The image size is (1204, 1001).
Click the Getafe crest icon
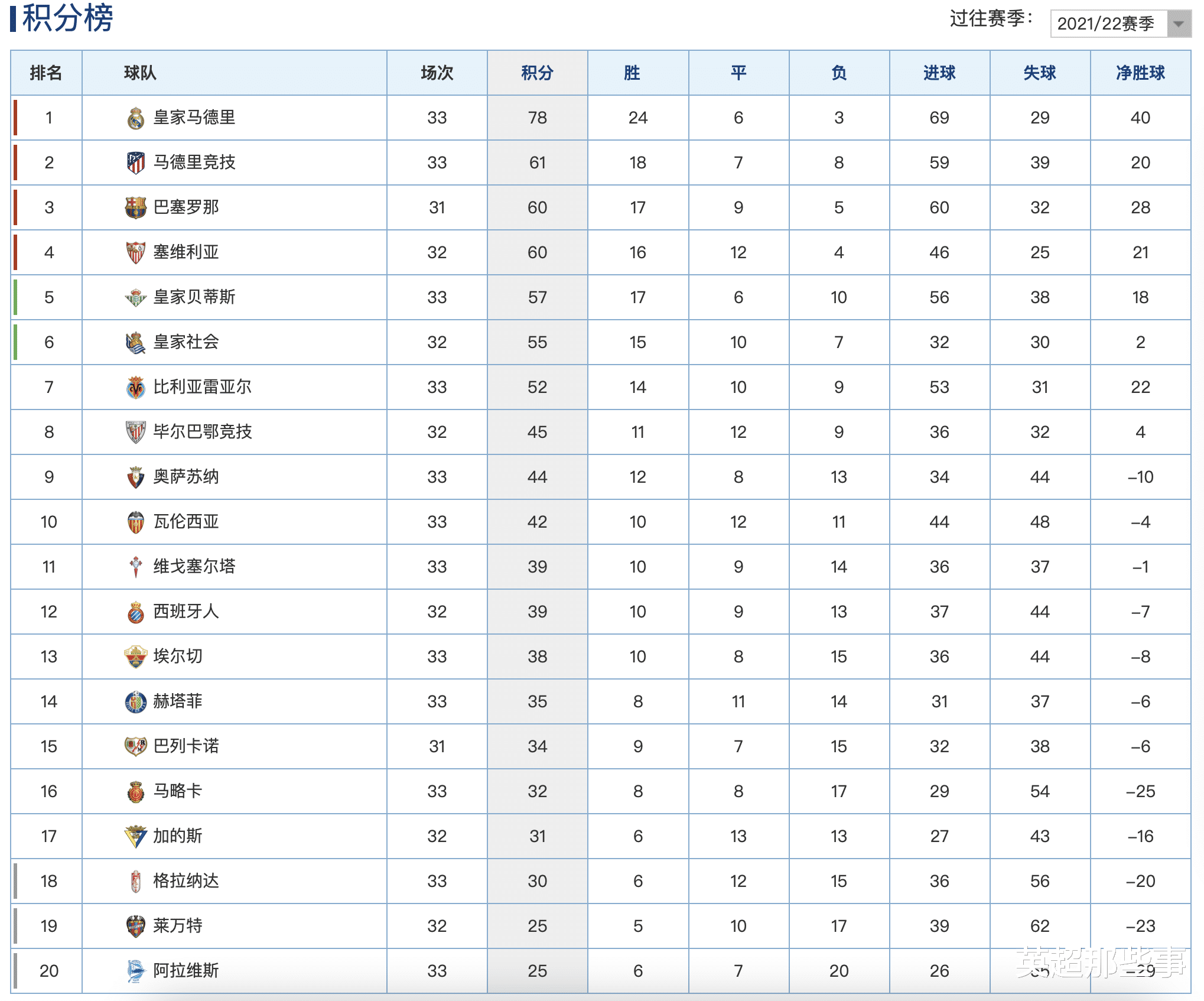pos(136,702)
